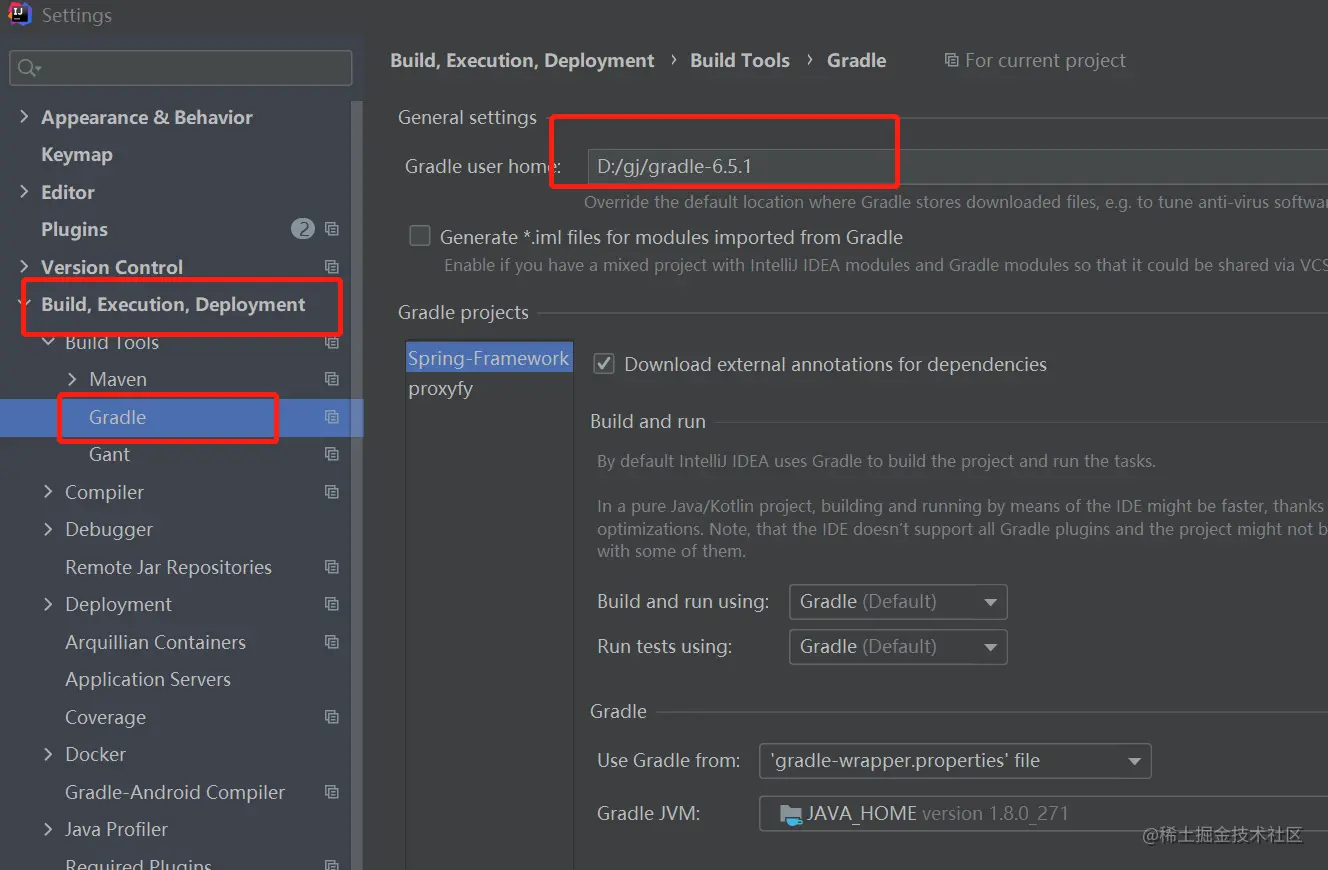Enable Generate *.iml files checkbox

pos(420,237)
